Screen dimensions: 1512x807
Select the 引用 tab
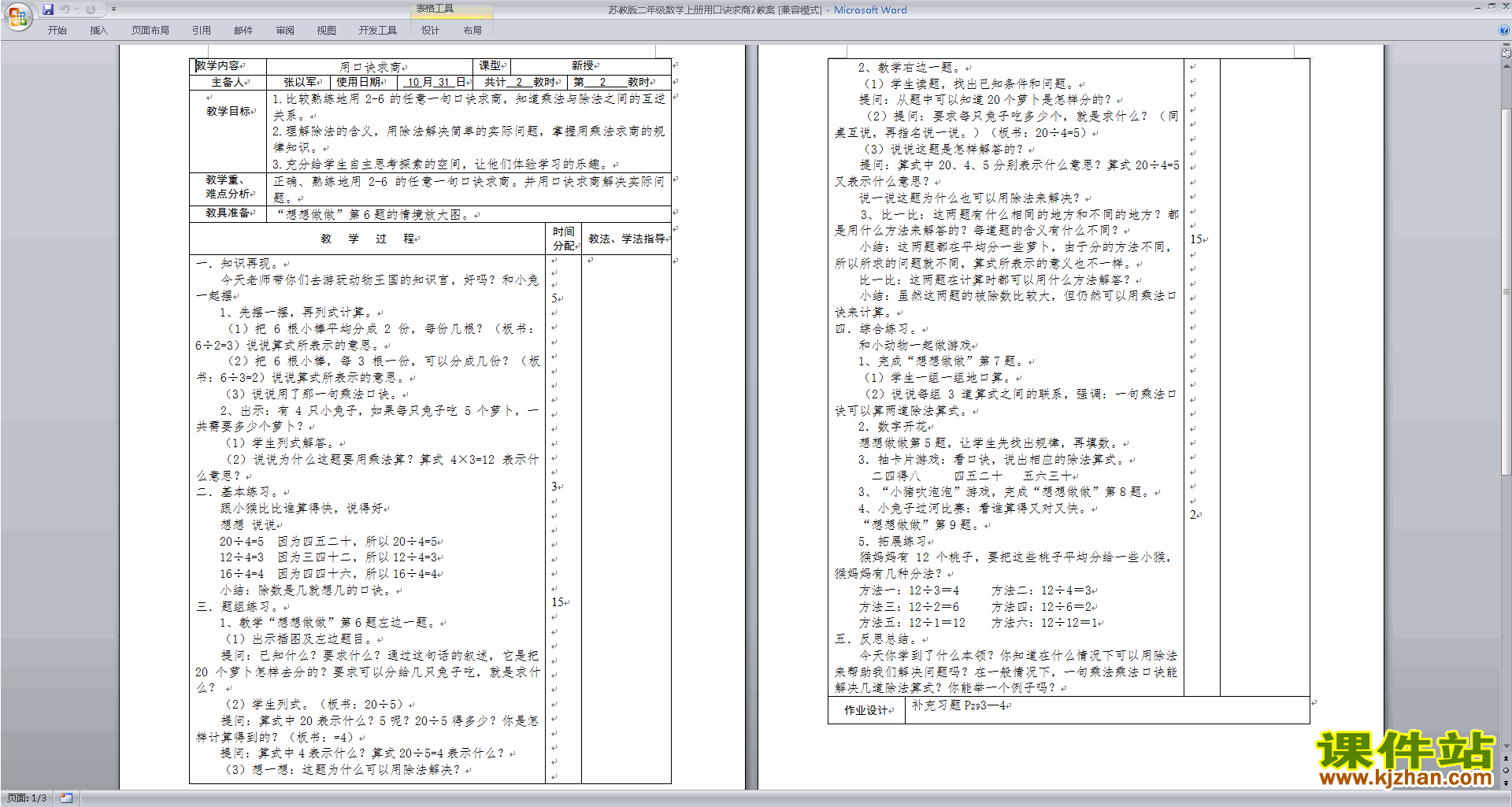tap(202, 30)
